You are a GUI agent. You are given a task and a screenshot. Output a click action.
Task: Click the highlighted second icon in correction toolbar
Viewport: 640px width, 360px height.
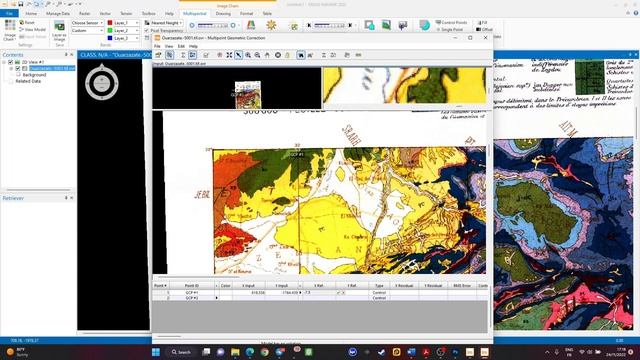point(169,55)
